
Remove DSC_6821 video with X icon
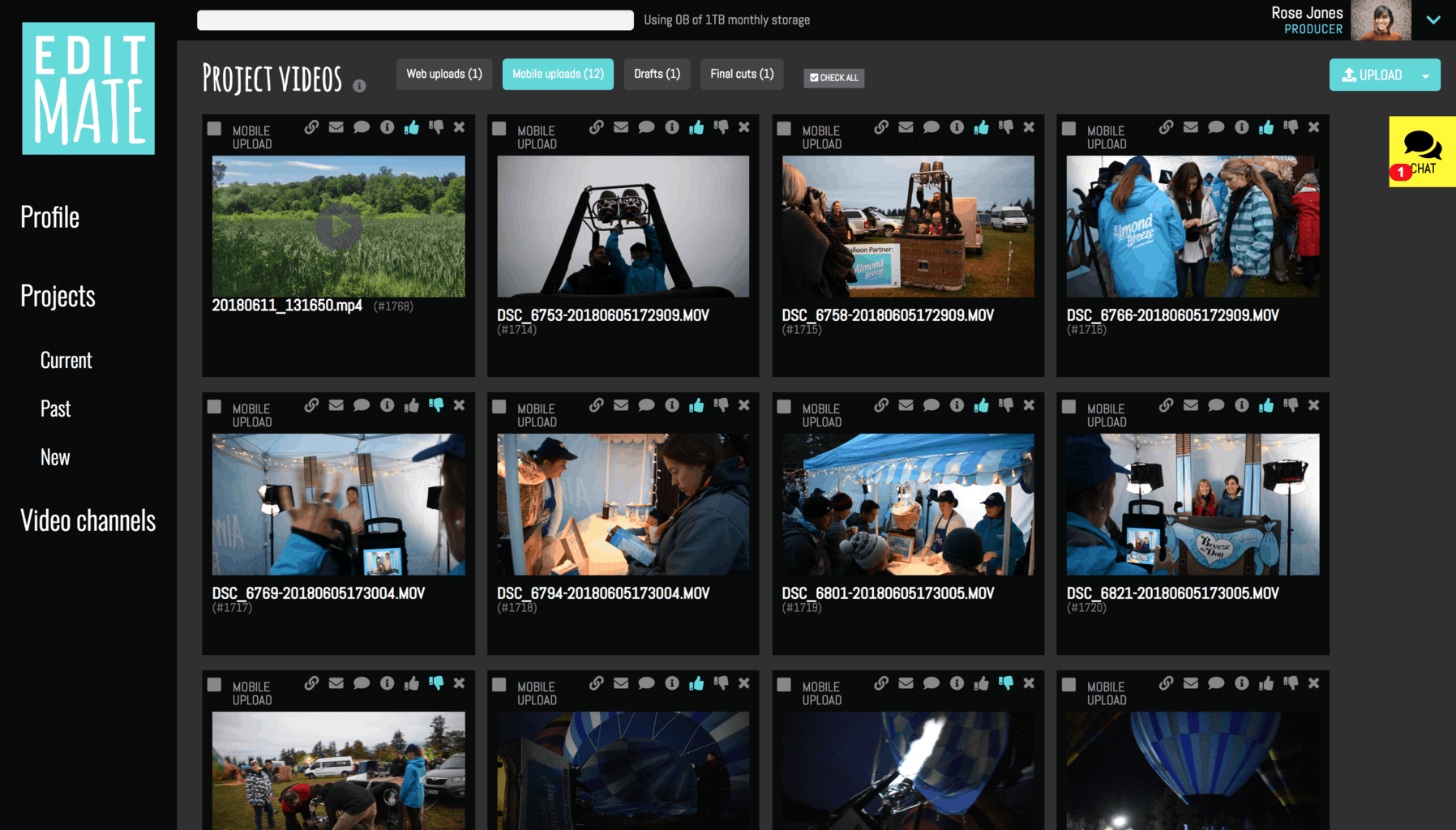tap(1313, 405)
